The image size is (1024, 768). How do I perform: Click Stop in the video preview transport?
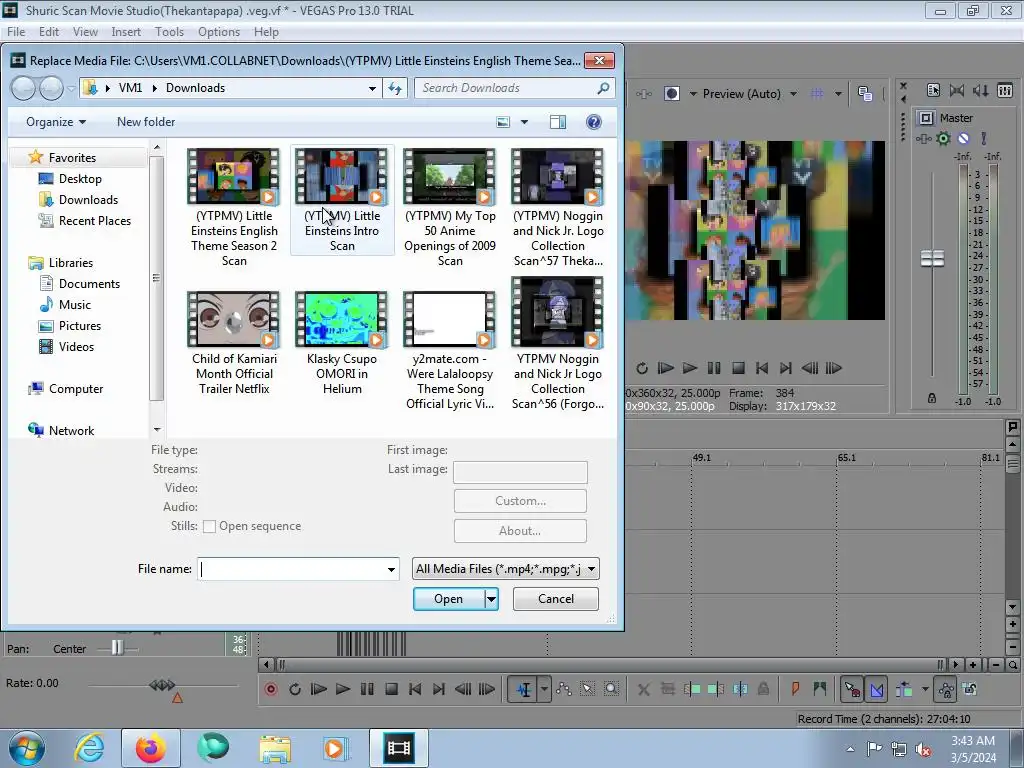(738, 368)
